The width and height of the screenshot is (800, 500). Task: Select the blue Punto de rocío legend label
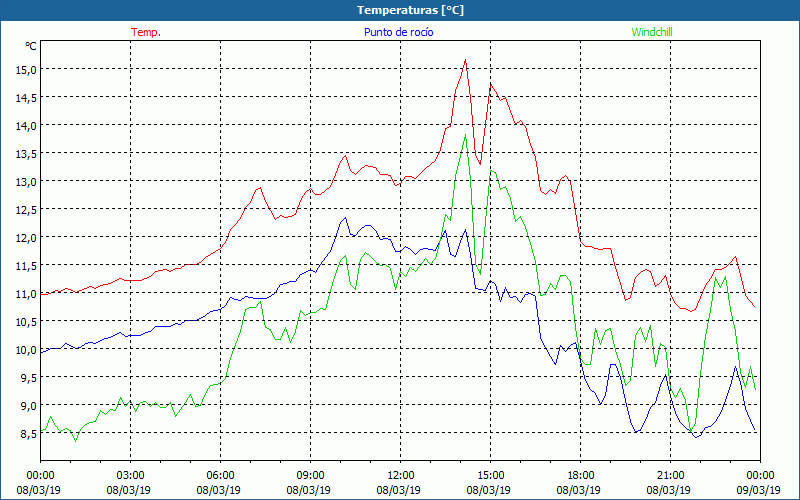click(398, 32)
